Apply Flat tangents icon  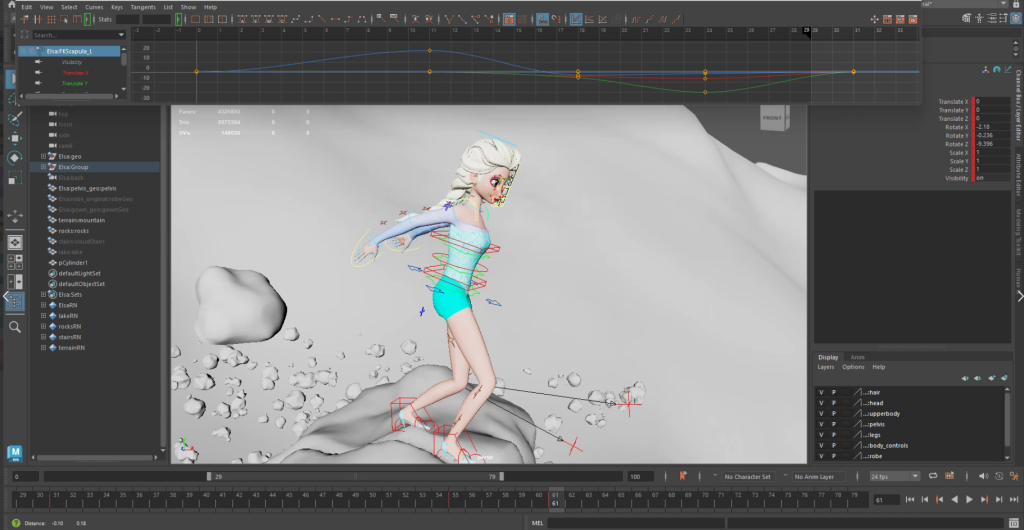point(335,20)
